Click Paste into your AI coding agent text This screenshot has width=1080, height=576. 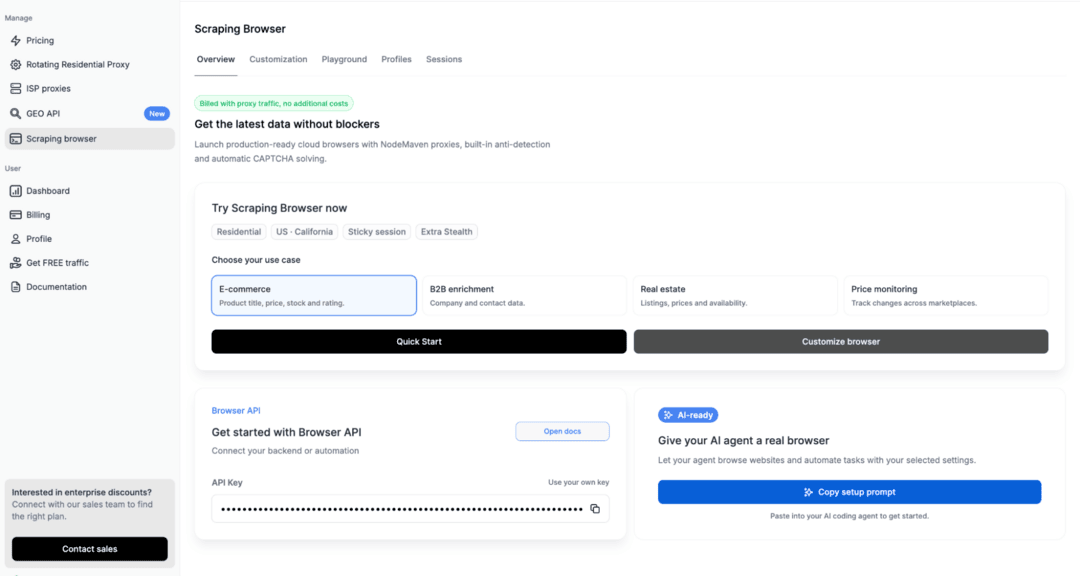click(x=849, y=516)
